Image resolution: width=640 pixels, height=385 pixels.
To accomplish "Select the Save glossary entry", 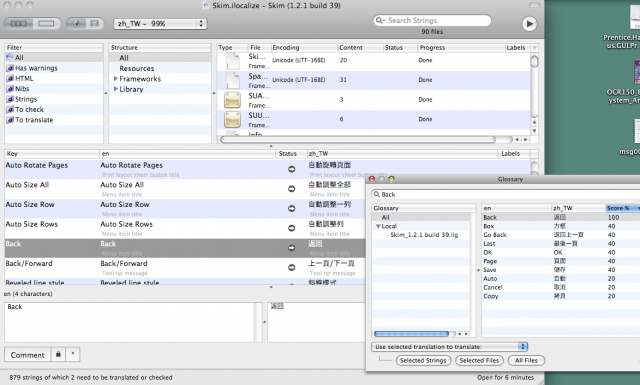I will coord(561,270).
